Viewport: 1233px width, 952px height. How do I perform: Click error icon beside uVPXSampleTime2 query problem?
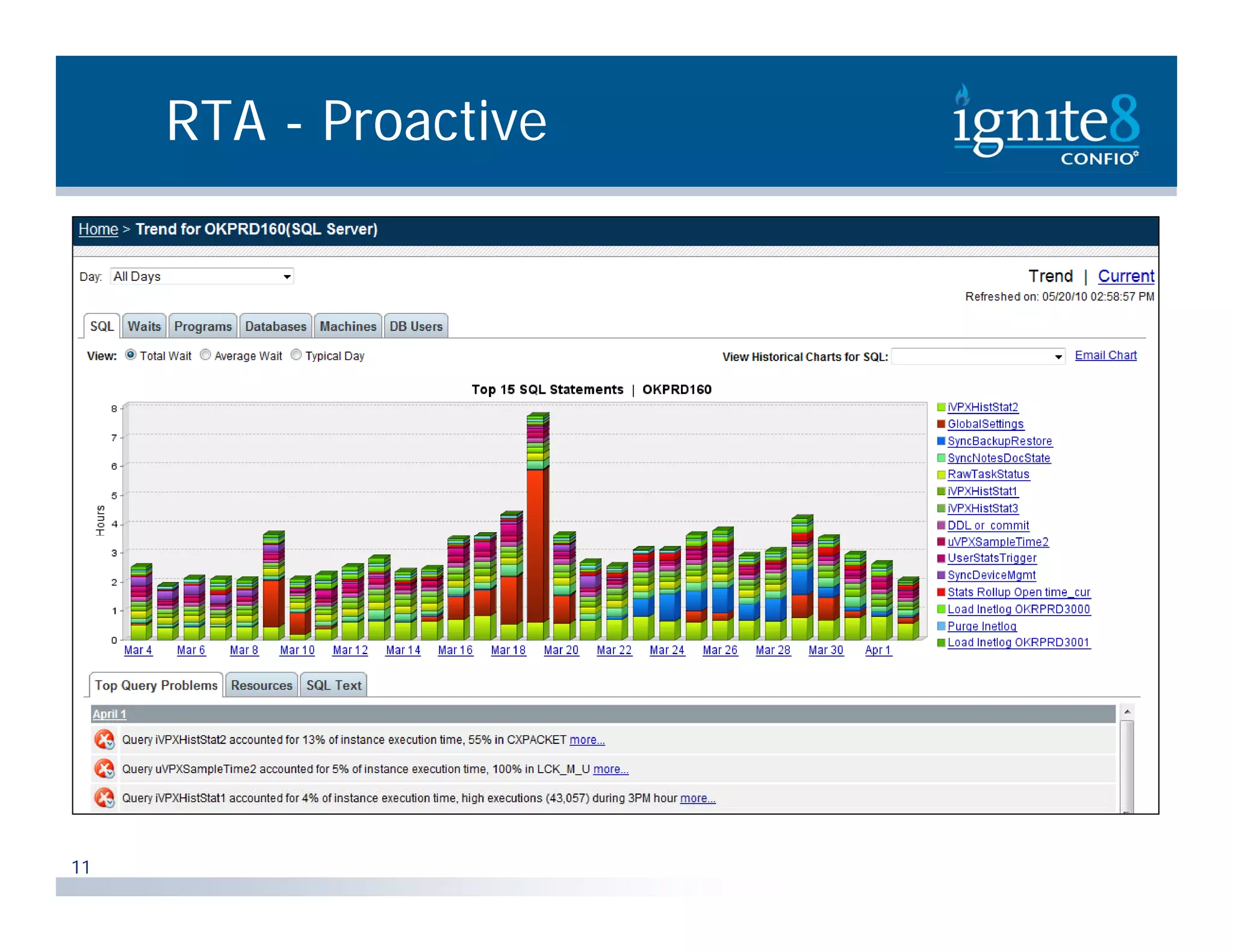point(105,768)
